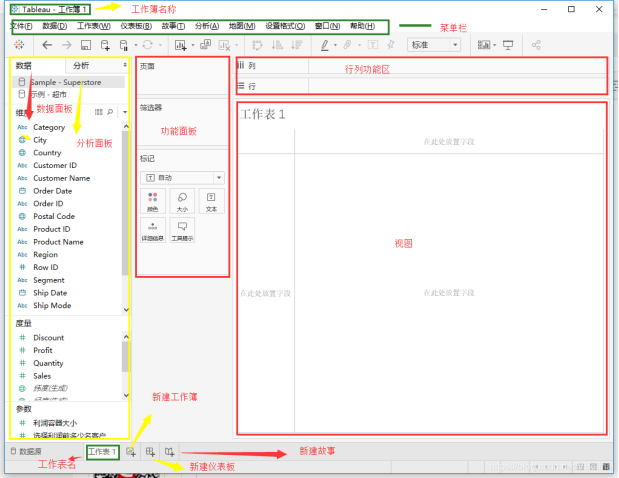Open dropdown arrow next to refresh icon
The width and height of the screenshot is (619, 478).
point(160,45)
